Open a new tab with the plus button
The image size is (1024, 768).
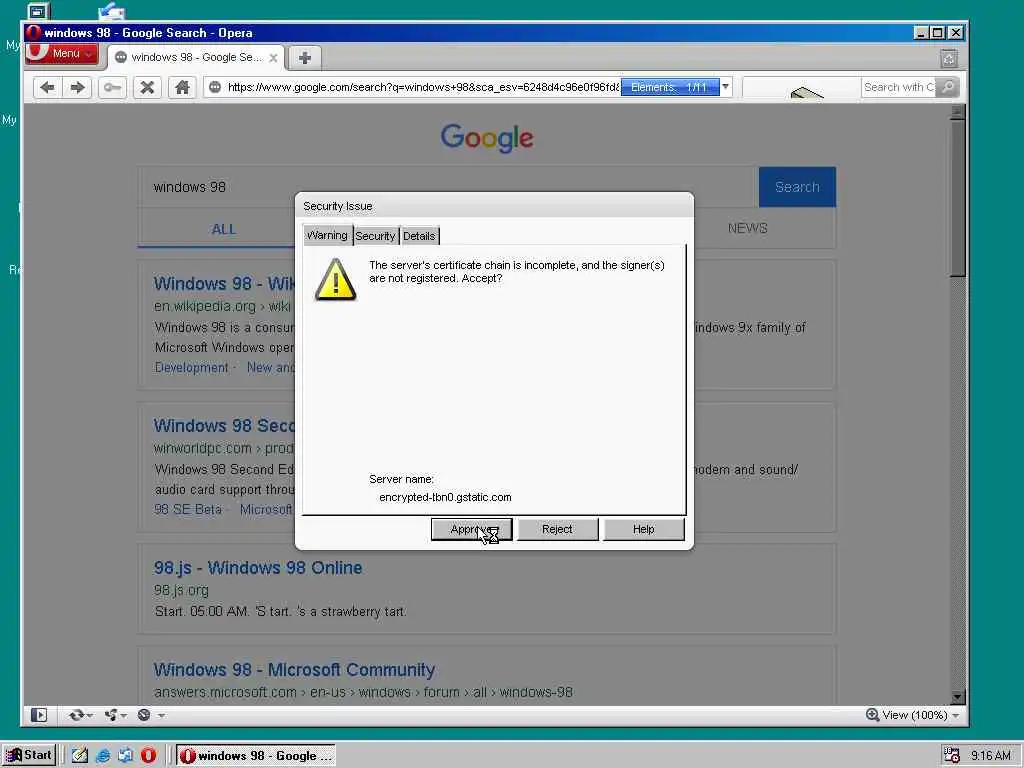point(305,57)
